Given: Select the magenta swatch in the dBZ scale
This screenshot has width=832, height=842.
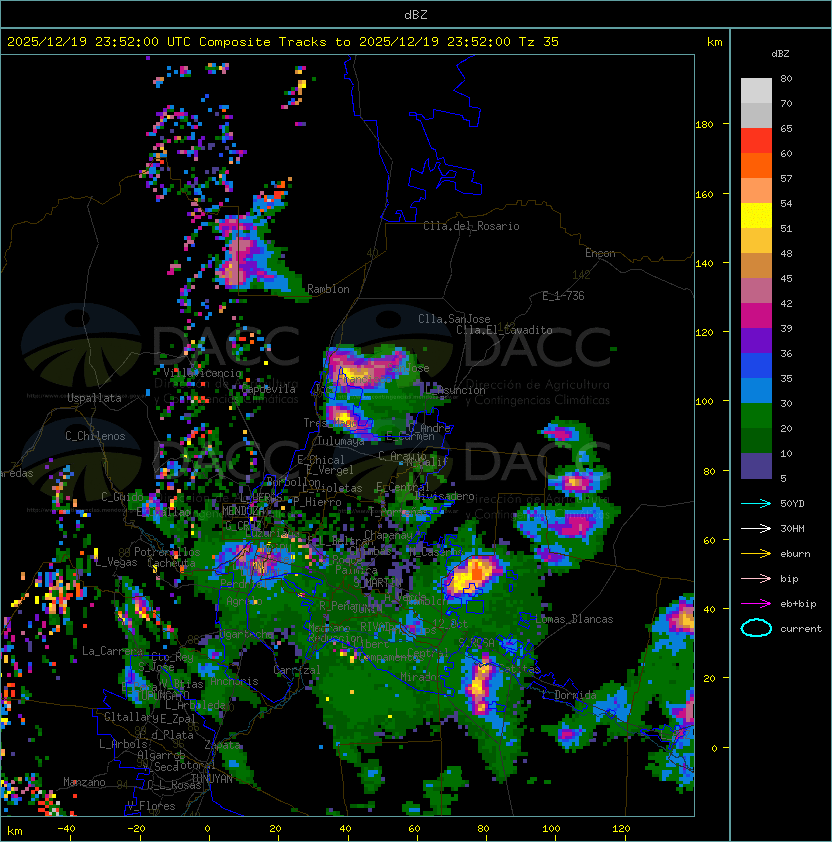Looking at the screenshot, I should [x=756, y=316].
